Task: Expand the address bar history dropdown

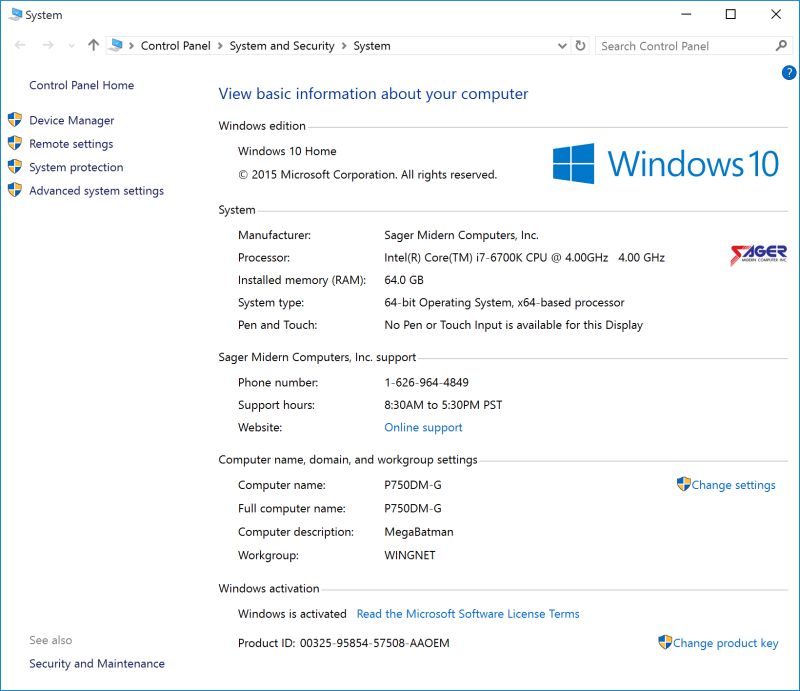Action: pos(562,46)
